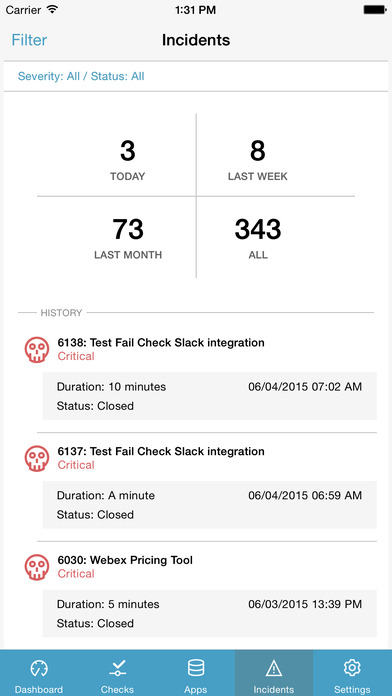Image resolution: width=392 pixels, height=696 pixels.
Task: Tap the details box dated 06/04/2015 06:59 AM
Action: (x=210, y=505)
